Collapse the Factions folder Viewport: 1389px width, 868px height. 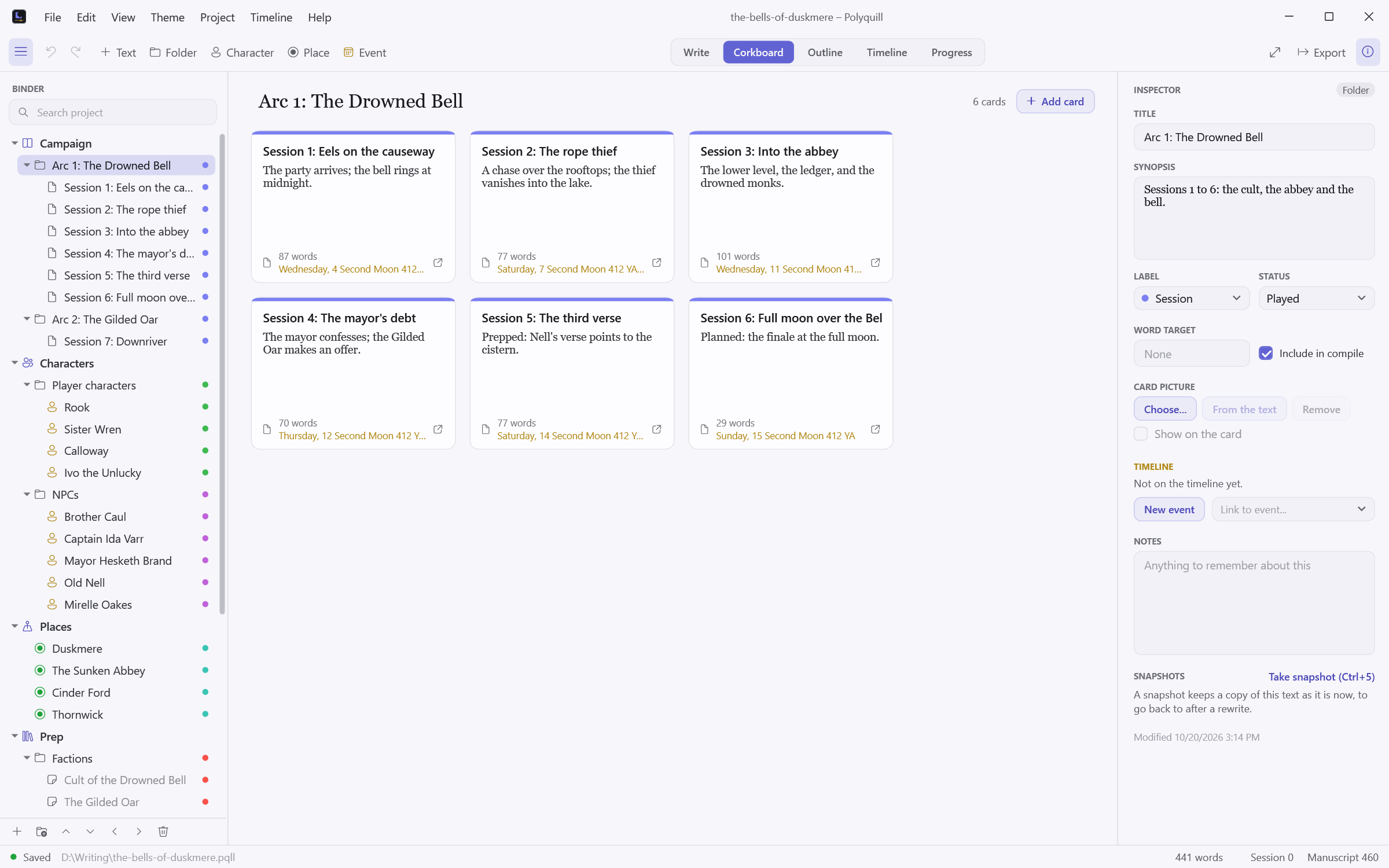pyautogui.click(x=27, y=759)
